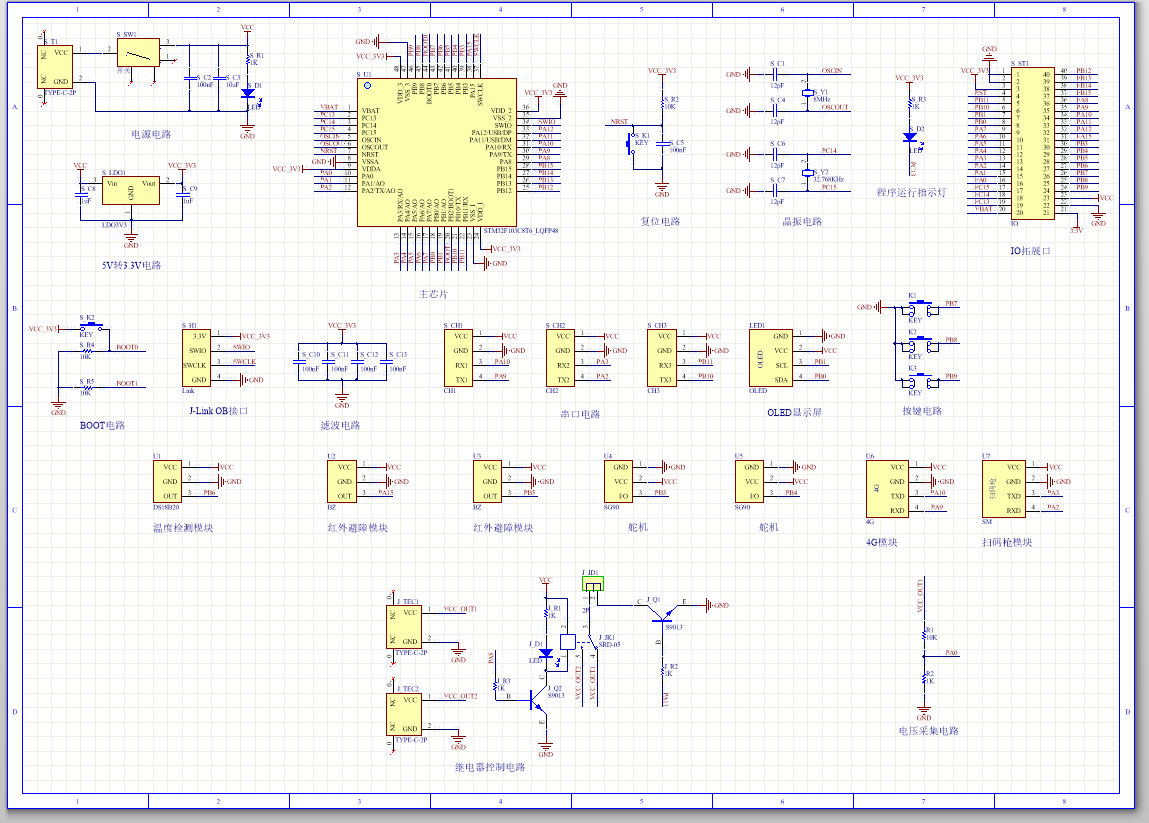Select the K1 key switch on PB7
Image resolution: width=1149 pixels, height=823 pixels.
tap(920, 309)
